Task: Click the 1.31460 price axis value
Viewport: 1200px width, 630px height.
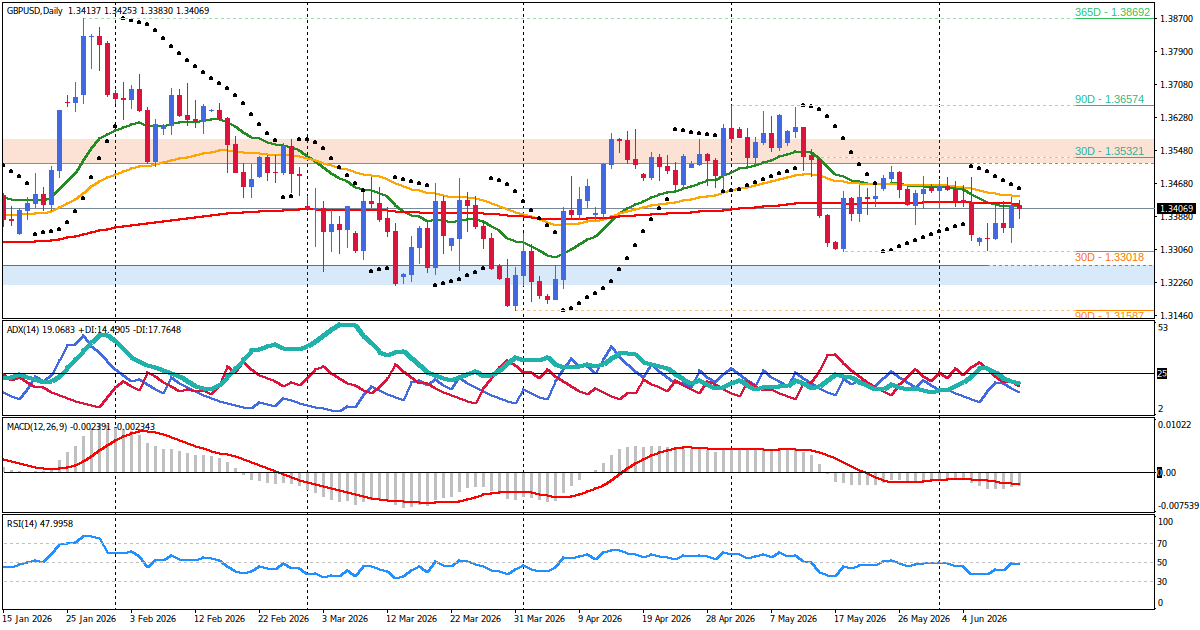Action: [x=1174, y=316]
